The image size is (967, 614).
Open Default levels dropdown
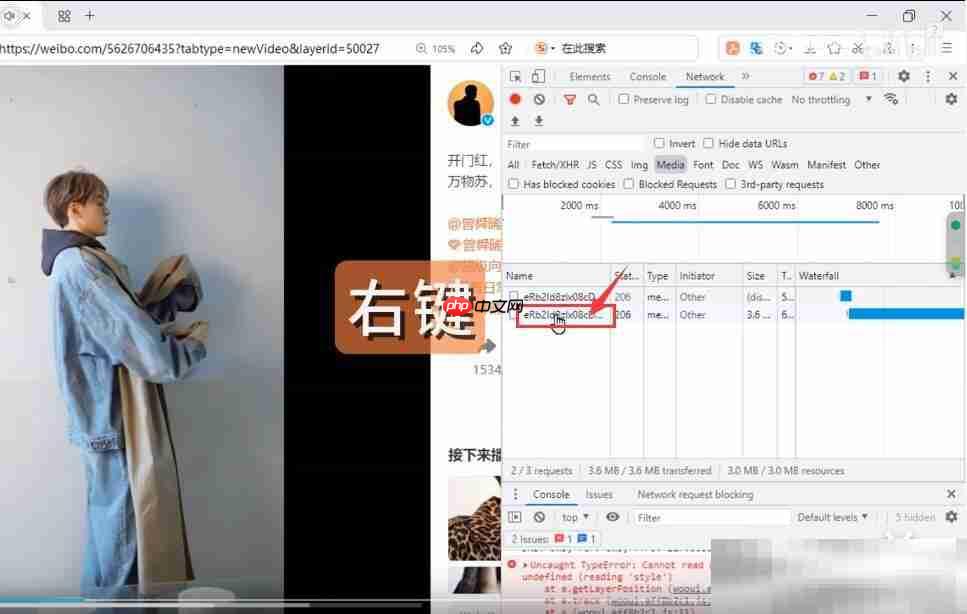click(833, 517)
